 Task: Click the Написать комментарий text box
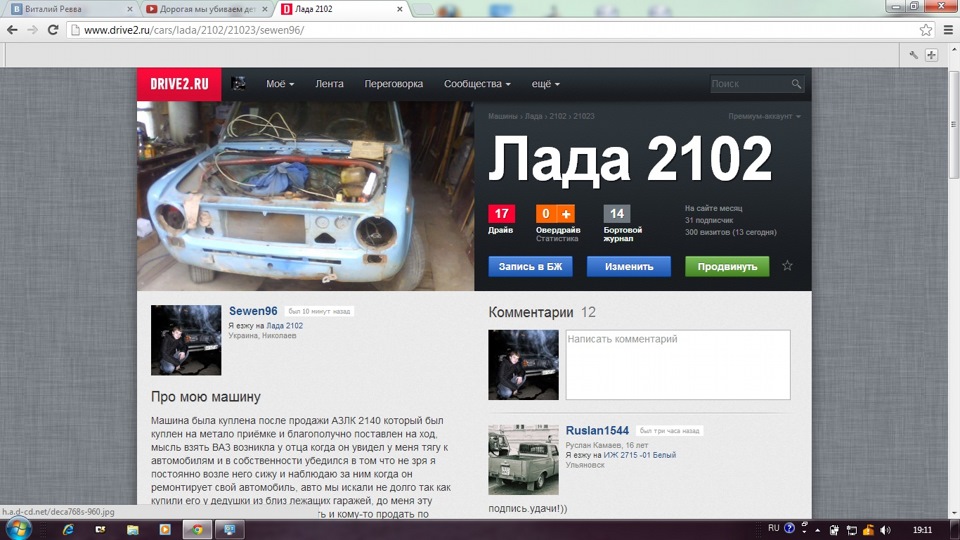click(x=678, y=365)
